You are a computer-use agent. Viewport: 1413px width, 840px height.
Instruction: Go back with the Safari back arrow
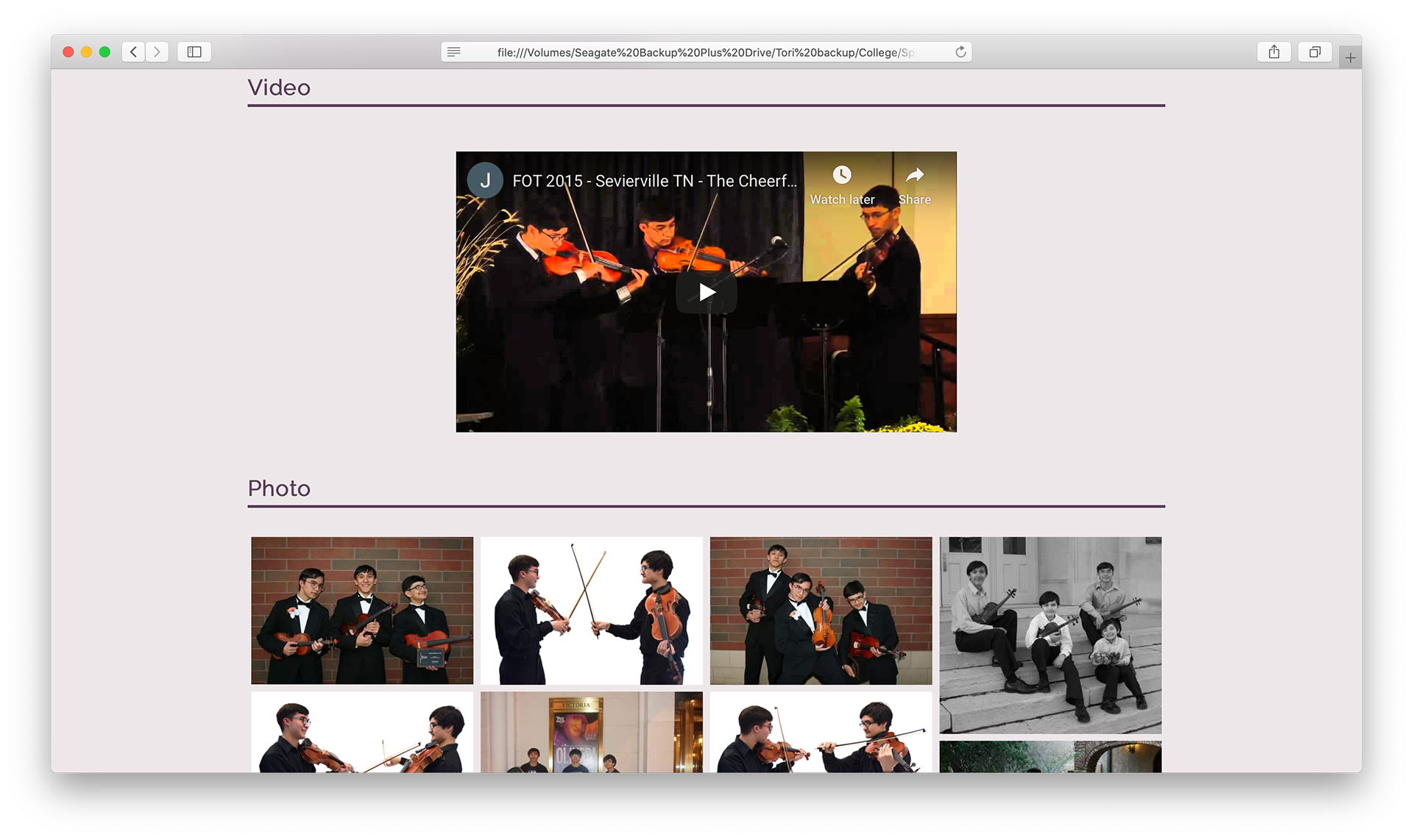pyautogui.click(x=133, y=51)
